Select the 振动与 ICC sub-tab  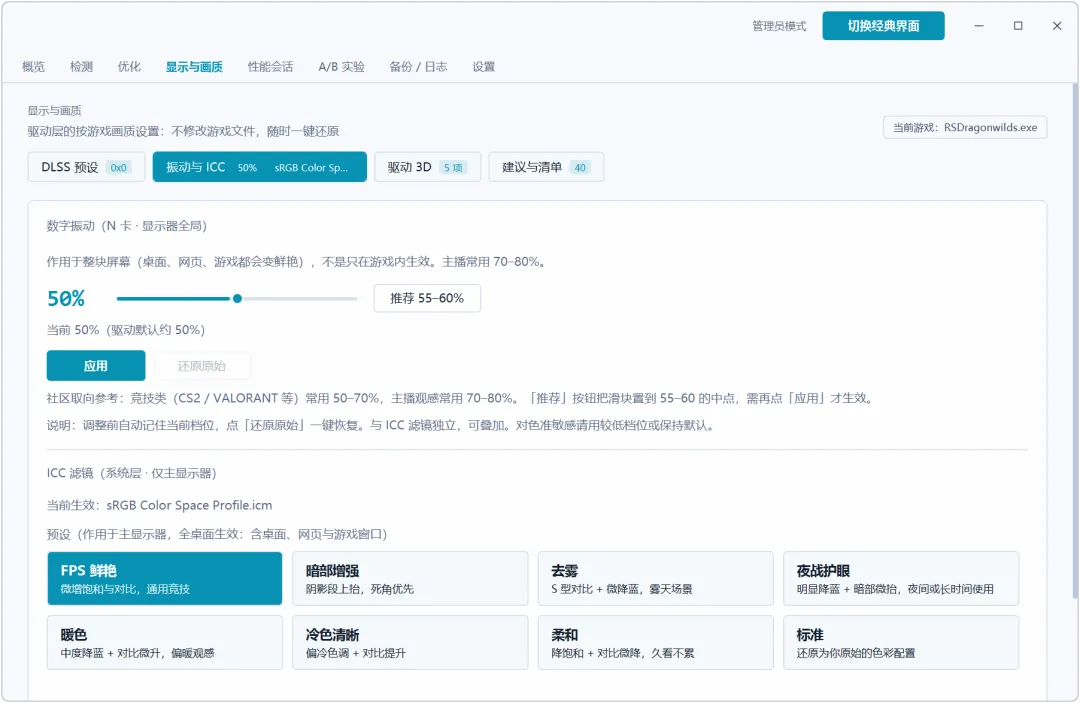(x=260, y=167)
